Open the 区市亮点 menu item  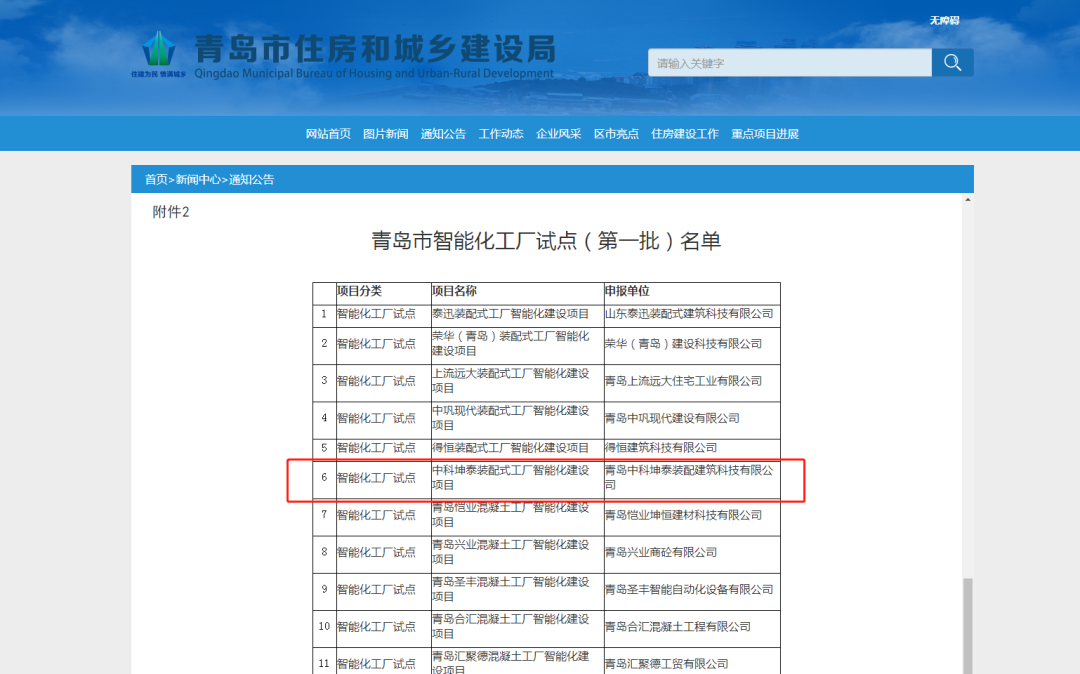click(616, 134)
